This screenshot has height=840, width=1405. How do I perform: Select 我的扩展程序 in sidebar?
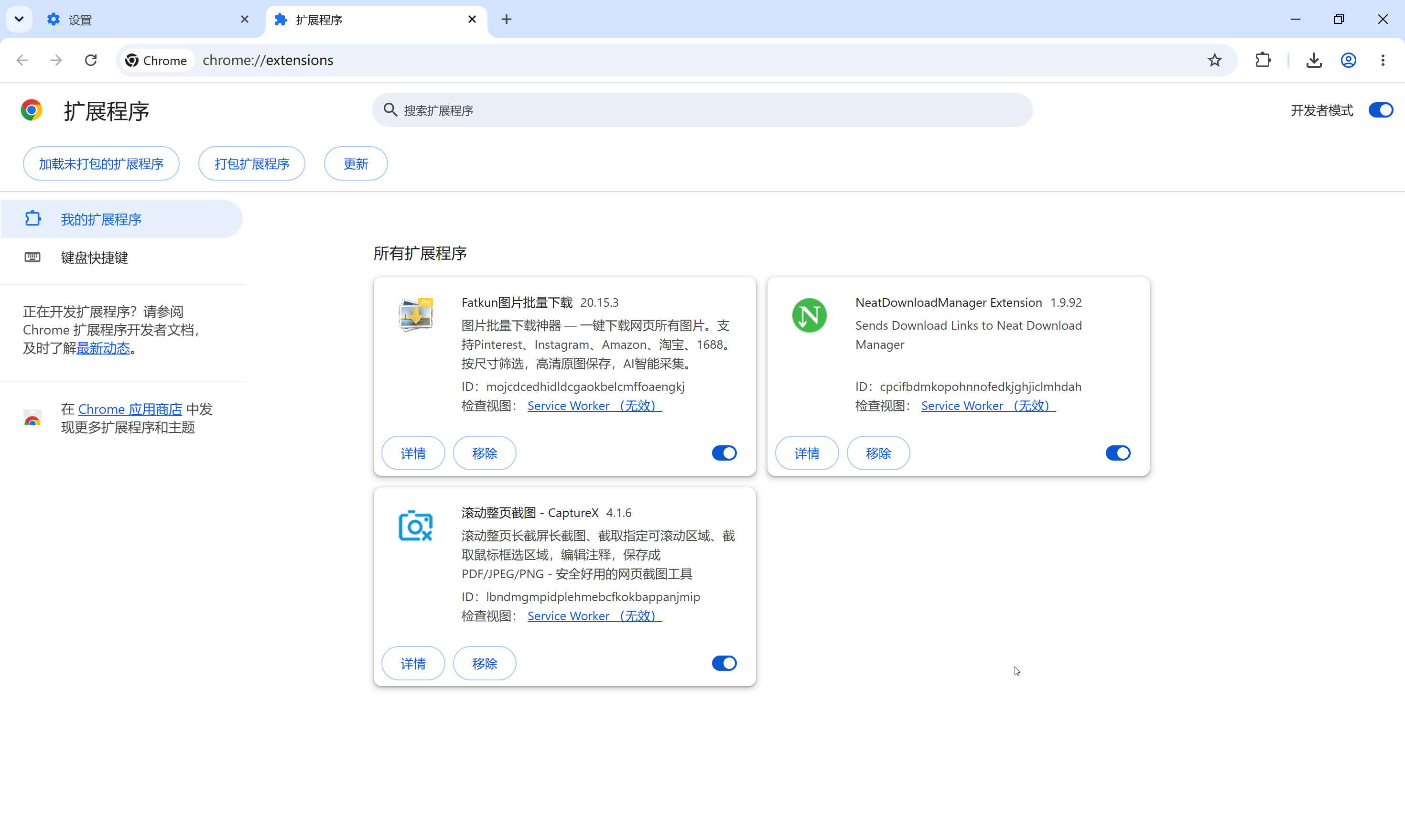click(x=122, y=219)
